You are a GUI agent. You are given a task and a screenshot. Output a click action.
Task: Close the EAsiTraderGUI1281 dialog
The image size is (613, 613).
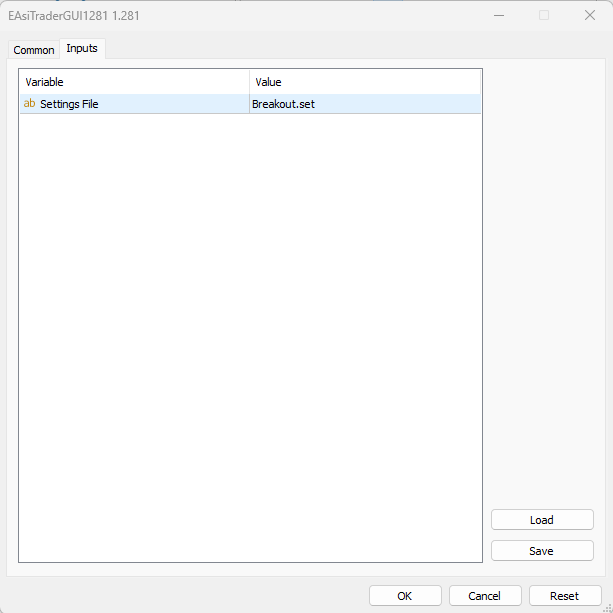point(590,16)
